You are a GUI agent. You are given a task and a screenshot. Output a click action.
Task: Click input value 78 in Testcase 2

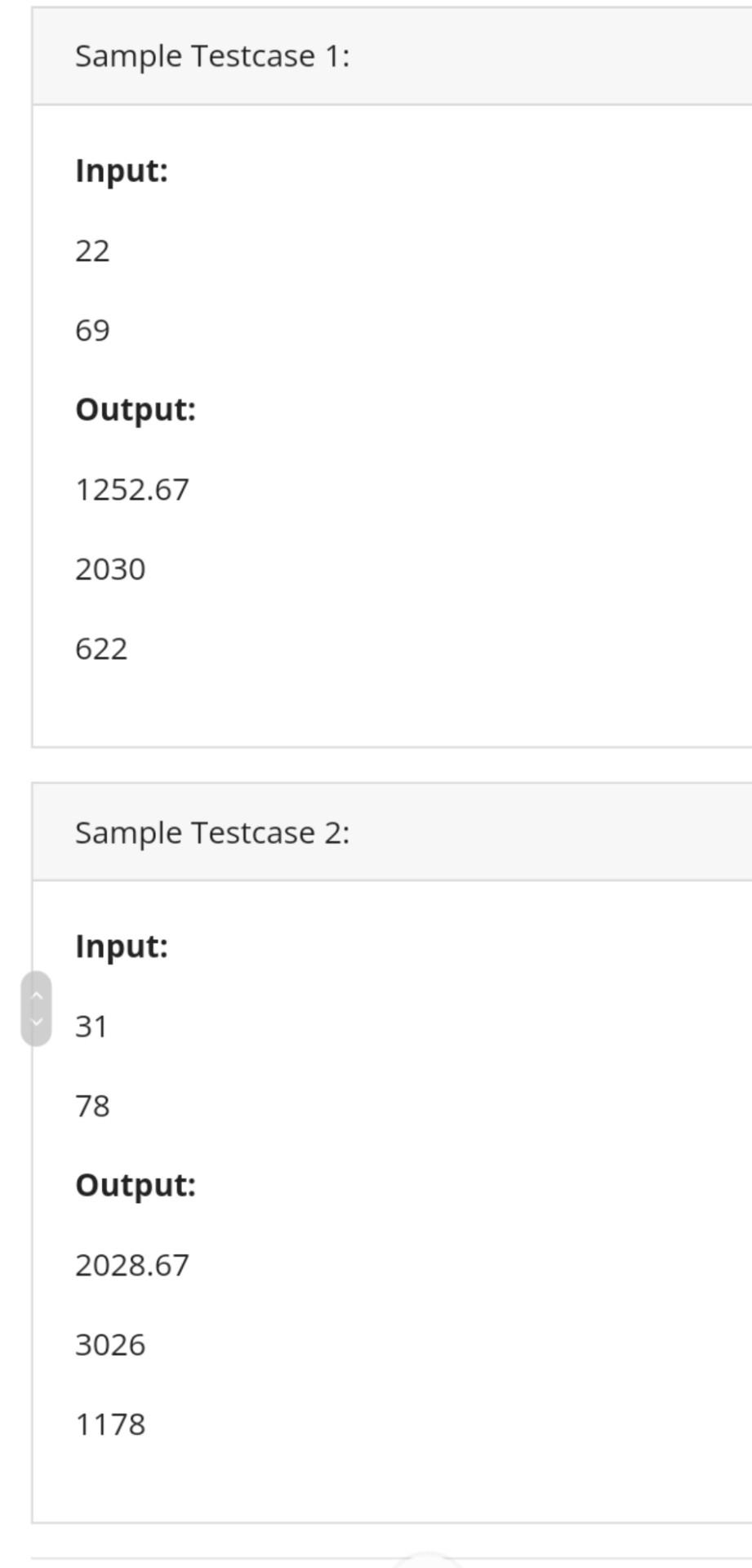point(92,1106)
